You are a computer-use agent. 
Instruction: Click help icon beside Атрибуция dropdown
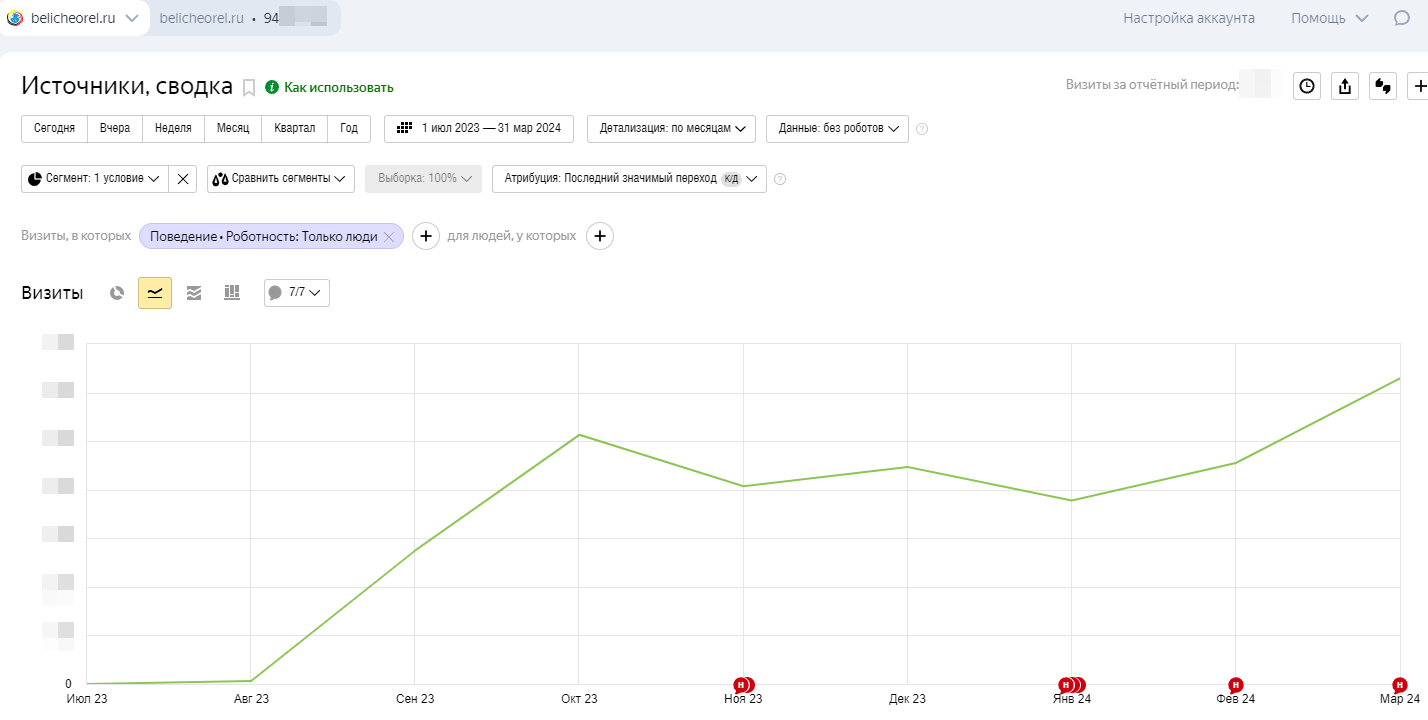[x=780, y=179]
